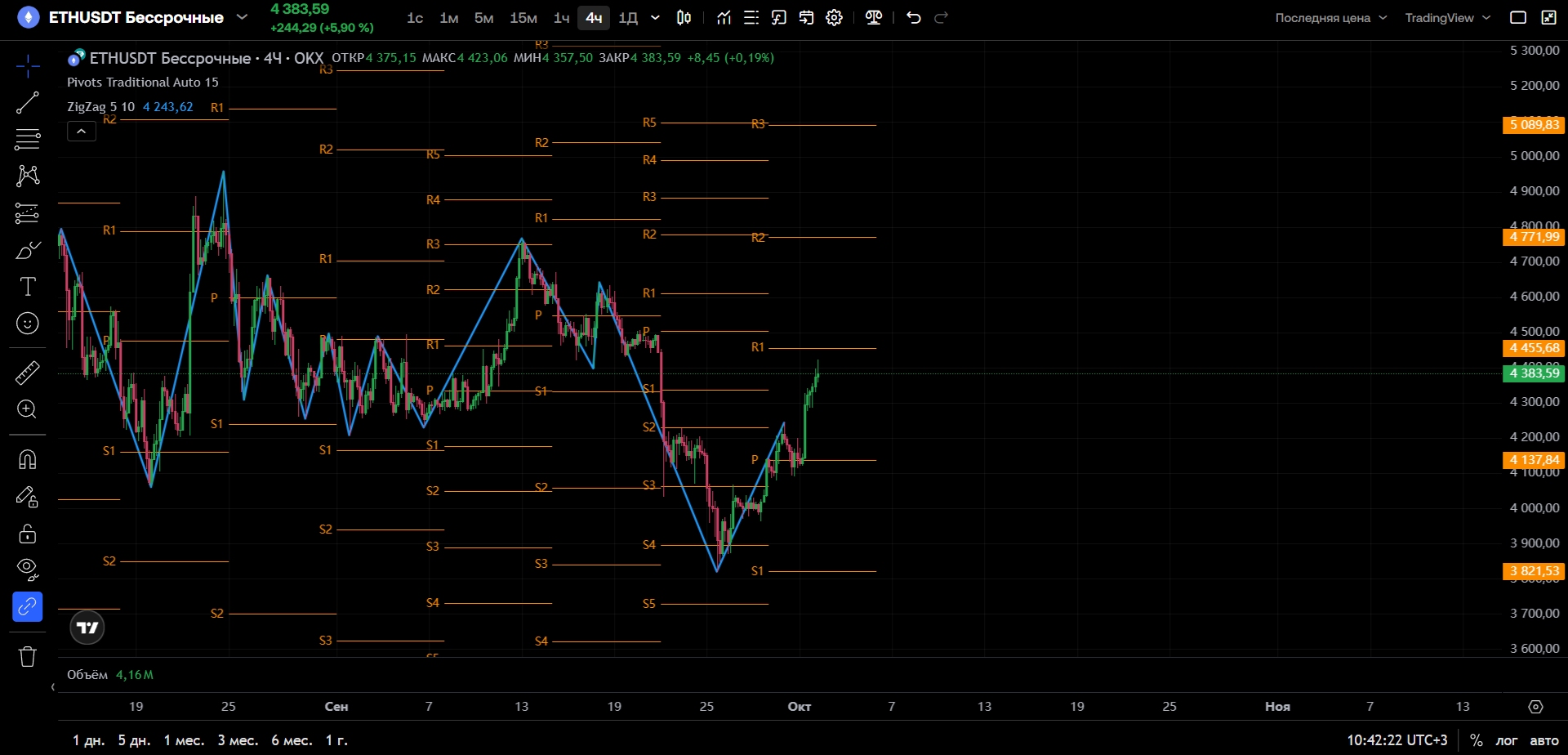Open time axis settings gear icon
Screen dimensions: 1568x755
pyautogui.click(x=1536, y=707)
